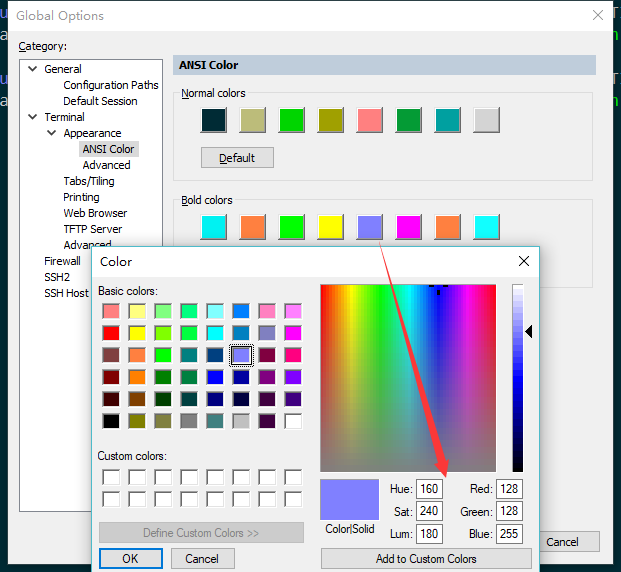Click the Sat value field
This screenshot has height=572, width=621.
click(429, 511)
